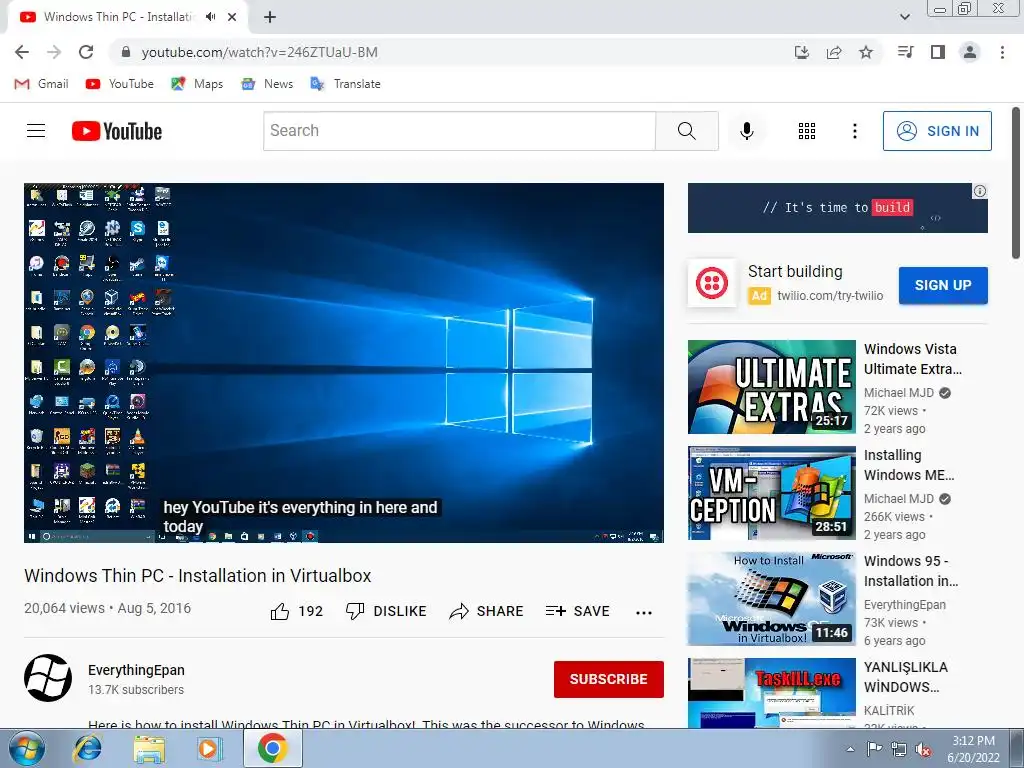The width and height of the screenshot is (1024, 768).
Task: Click into the YouTube Search field
Action: tap(459, 131)
